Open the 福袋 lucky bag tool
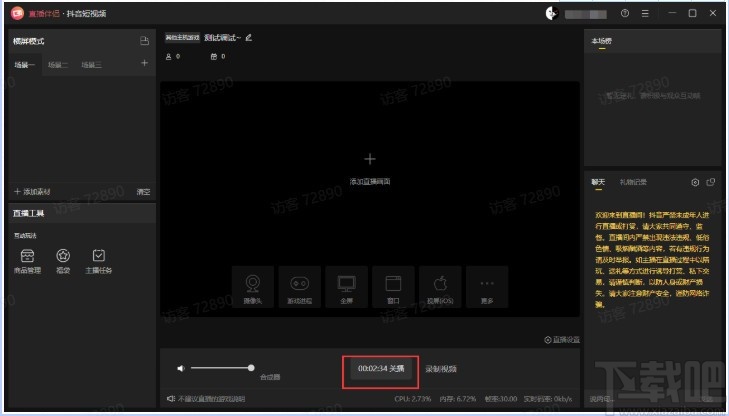The image size is (729, 416). click(63, 261)
